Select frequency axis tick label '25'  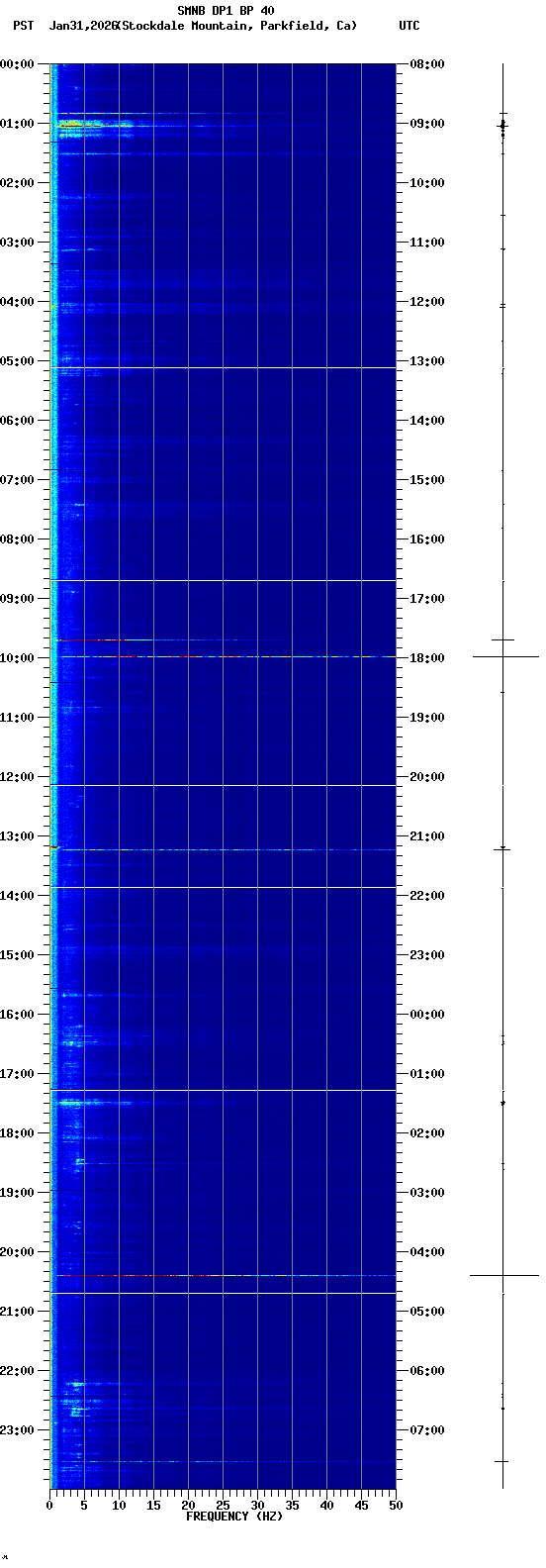tap(223, 1506)
